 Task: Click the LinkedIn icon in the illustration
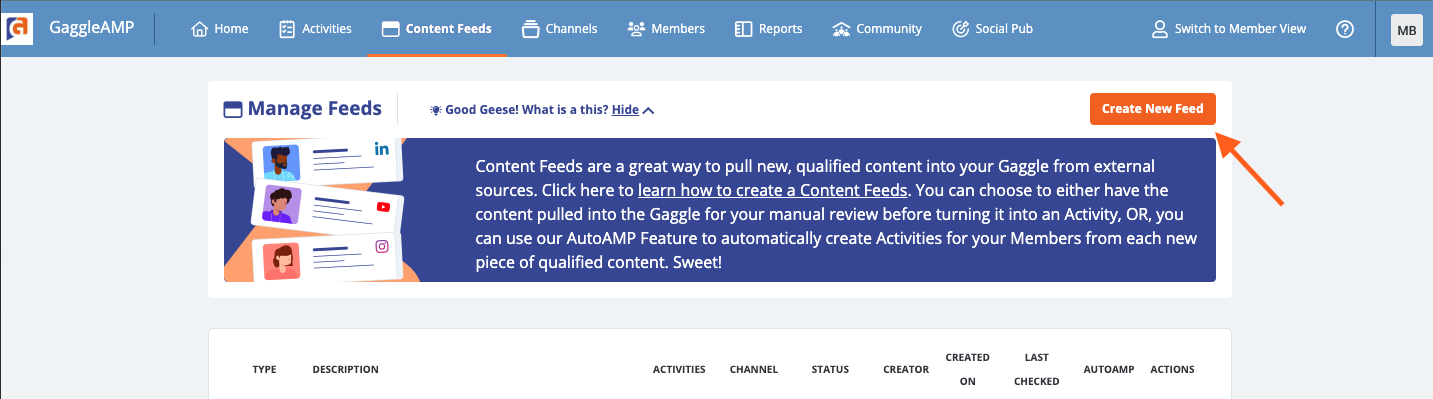point(382,149)
